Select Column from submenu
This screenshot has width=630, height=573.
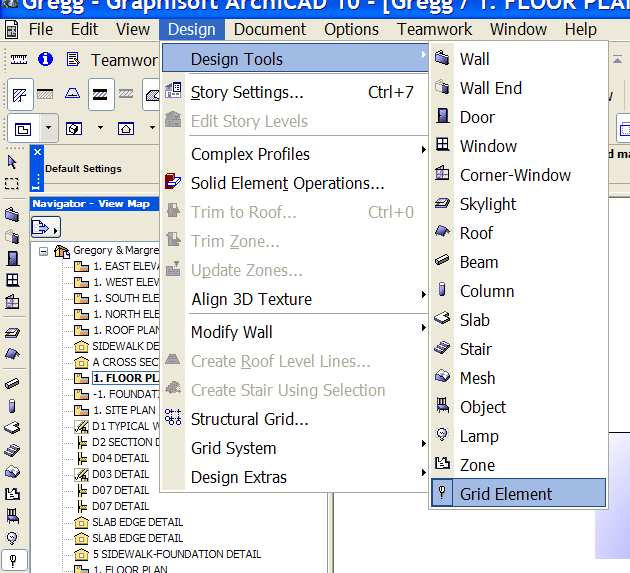point(518,291)
